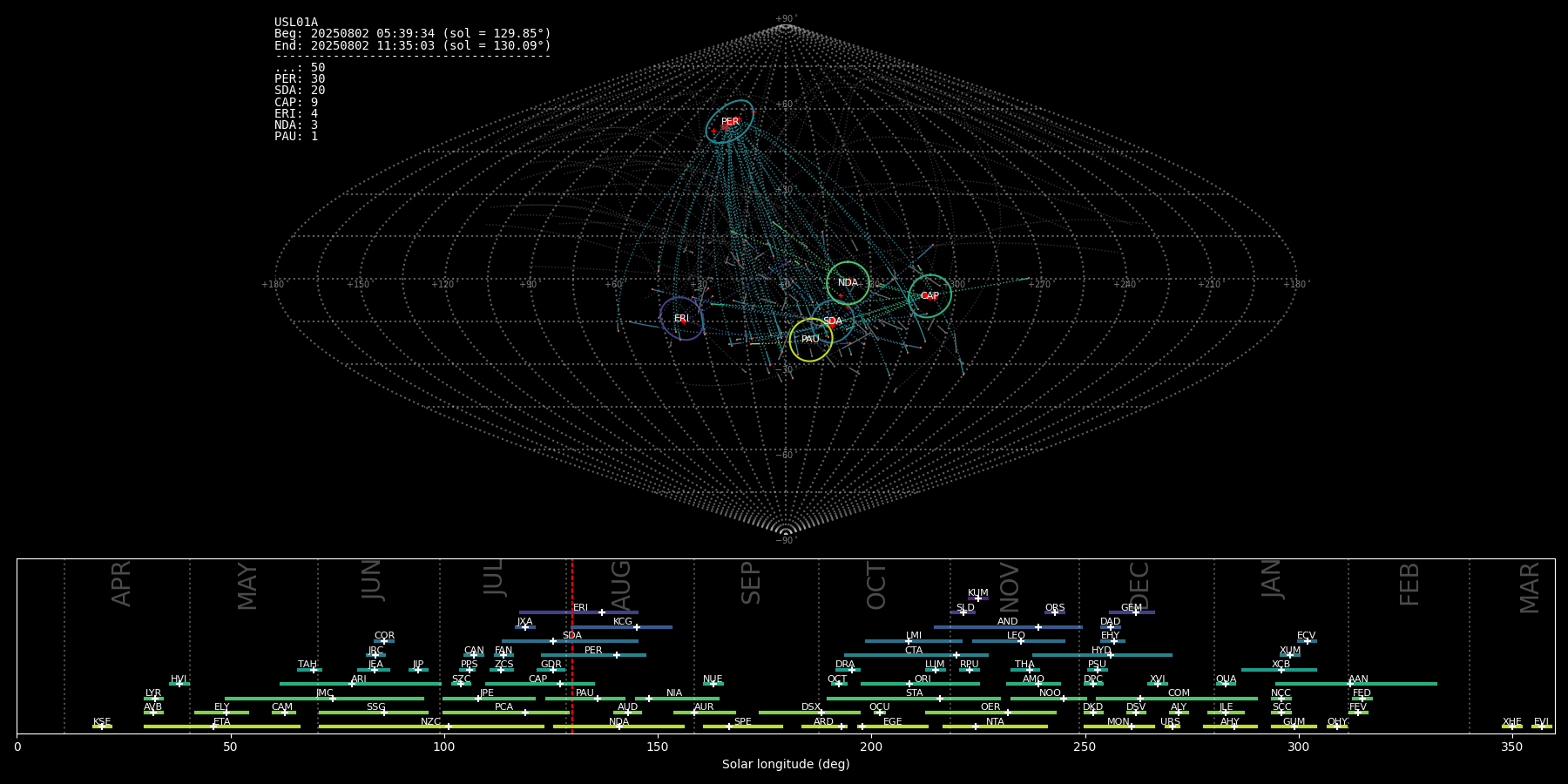This screenshot has height=784, width=1568.
Task: Click the LYR shower marker in the timeline
Action: point(153,699)
